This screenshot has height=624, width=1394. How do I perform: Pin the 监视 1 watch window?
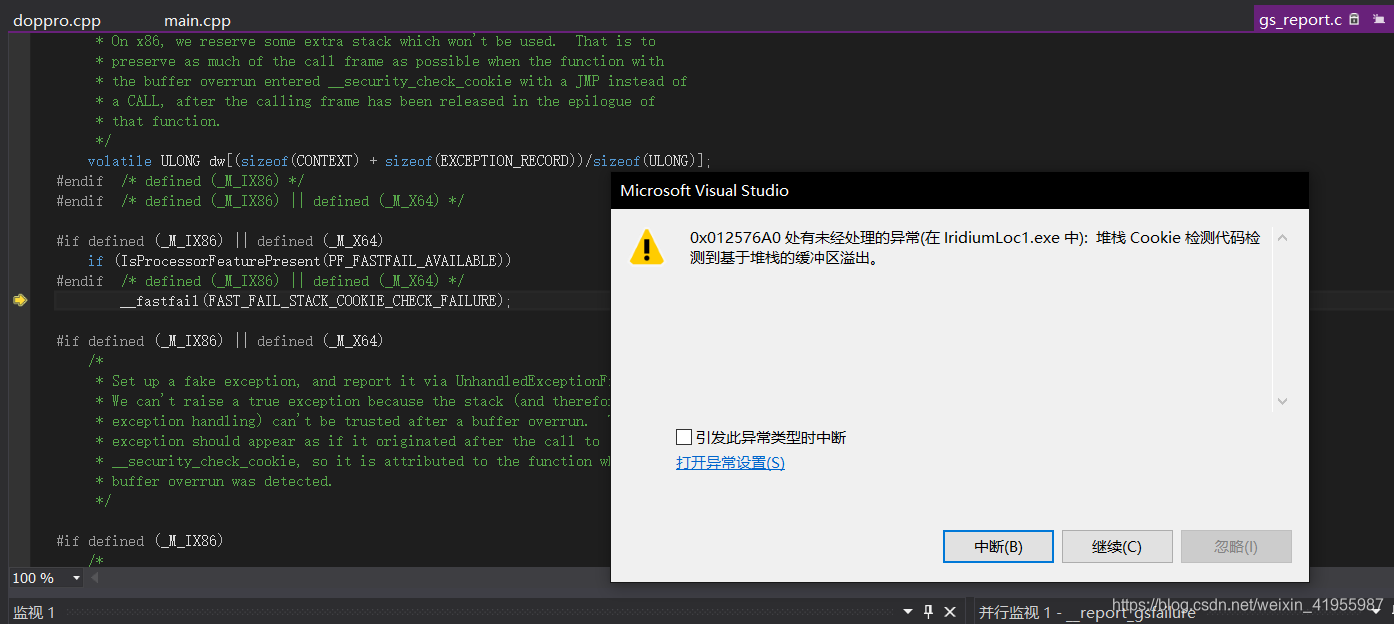click(929, 611)
